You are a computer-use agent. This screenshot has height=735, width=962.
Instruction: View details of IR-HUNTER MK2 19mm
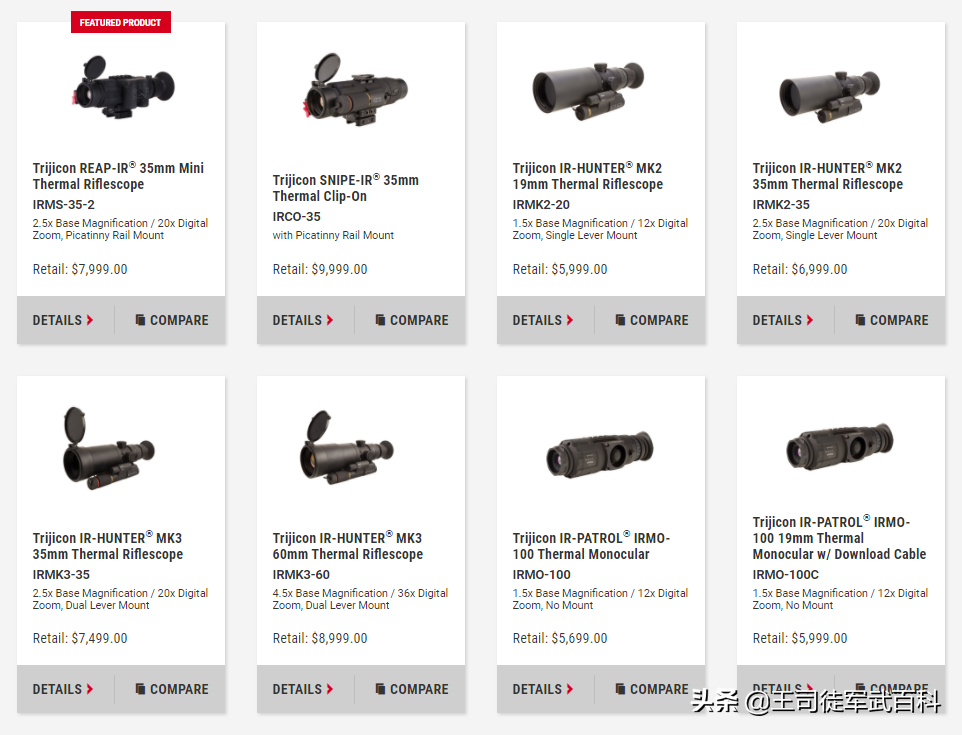542,320
